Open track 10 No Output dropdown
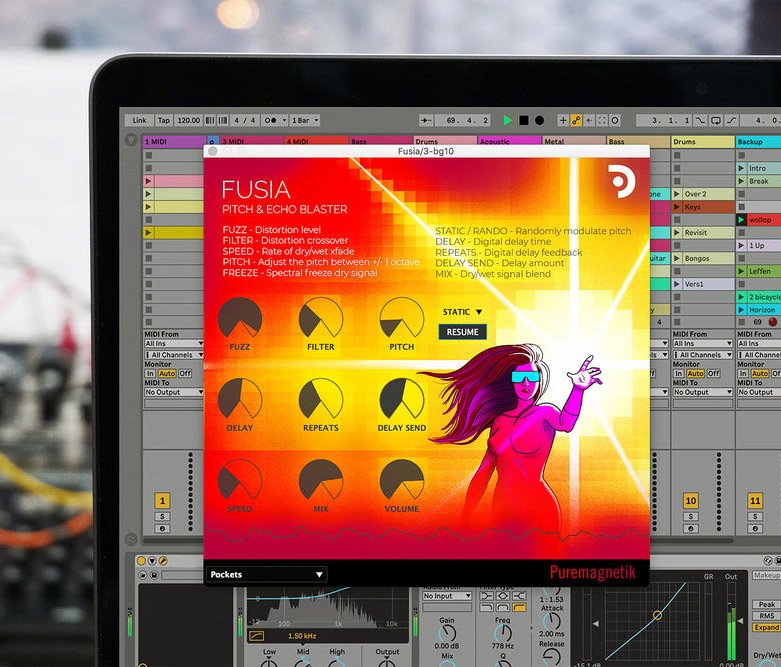The height and width of the screenshot is (667, 781). point(702,392)
